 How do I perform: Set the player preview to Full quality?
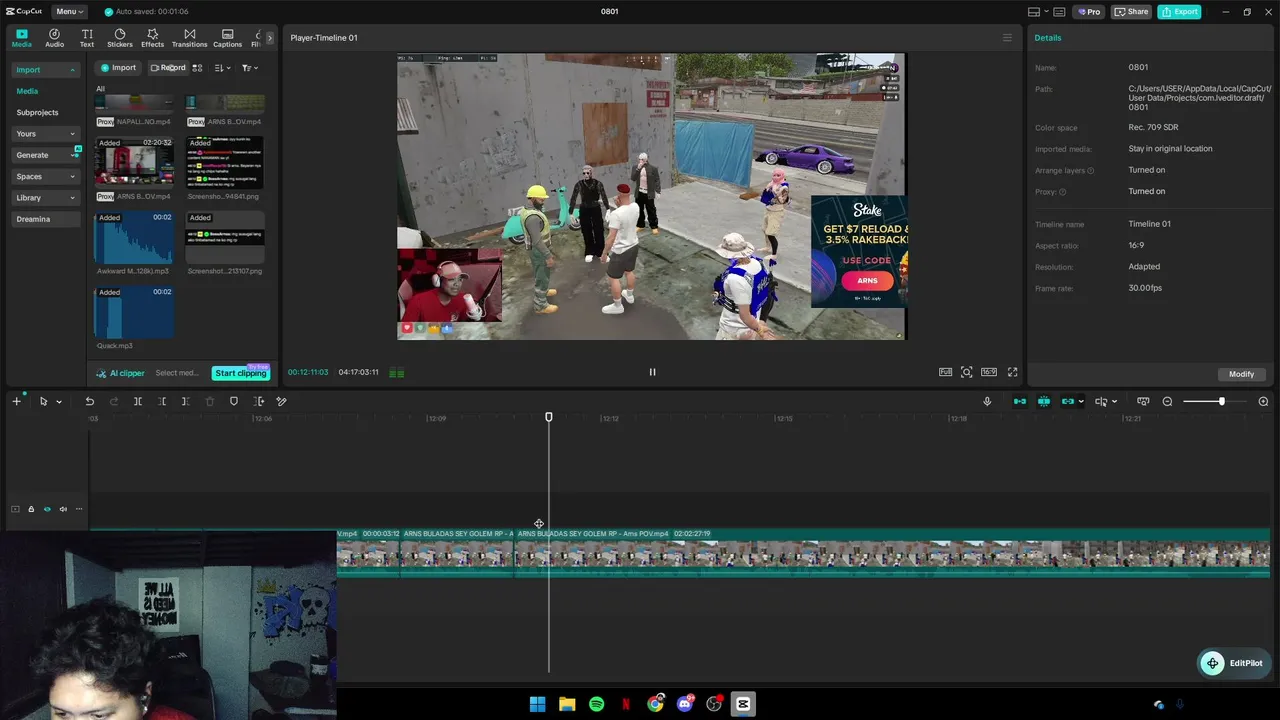(x=945, y=372)
